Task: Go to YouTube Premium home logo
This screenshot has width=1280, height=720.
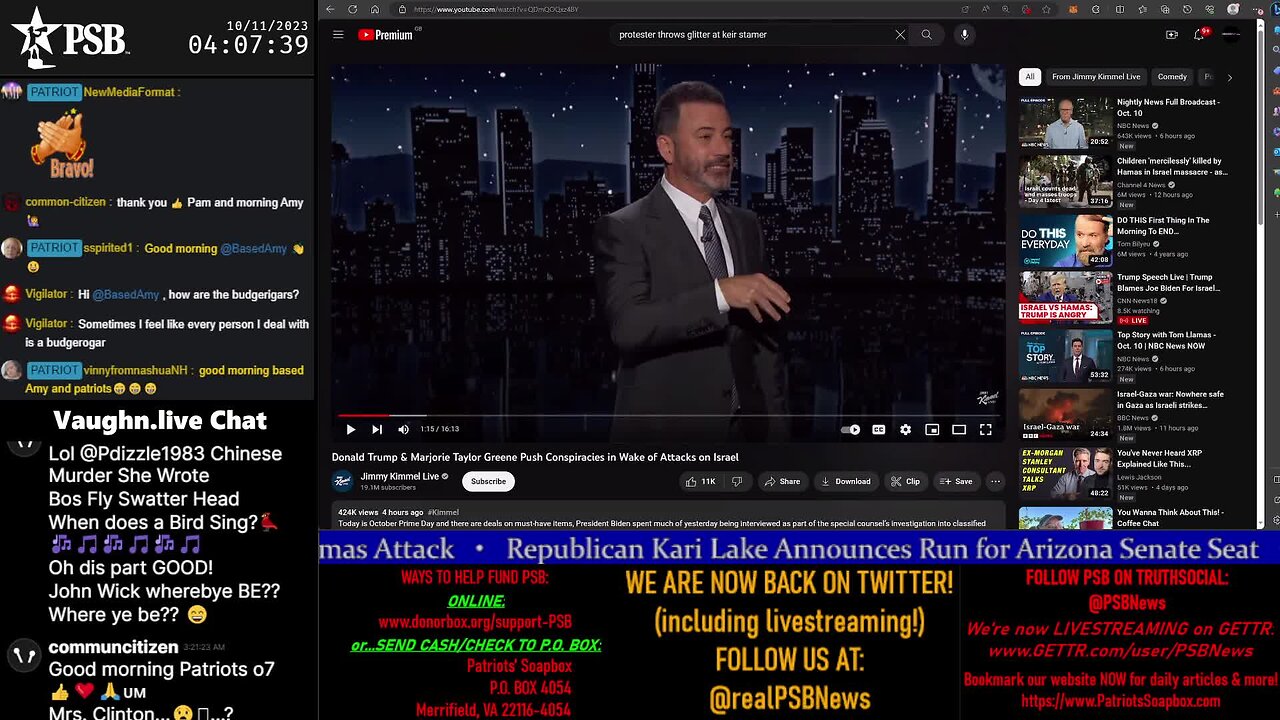Action: click(x=385, y=34)
